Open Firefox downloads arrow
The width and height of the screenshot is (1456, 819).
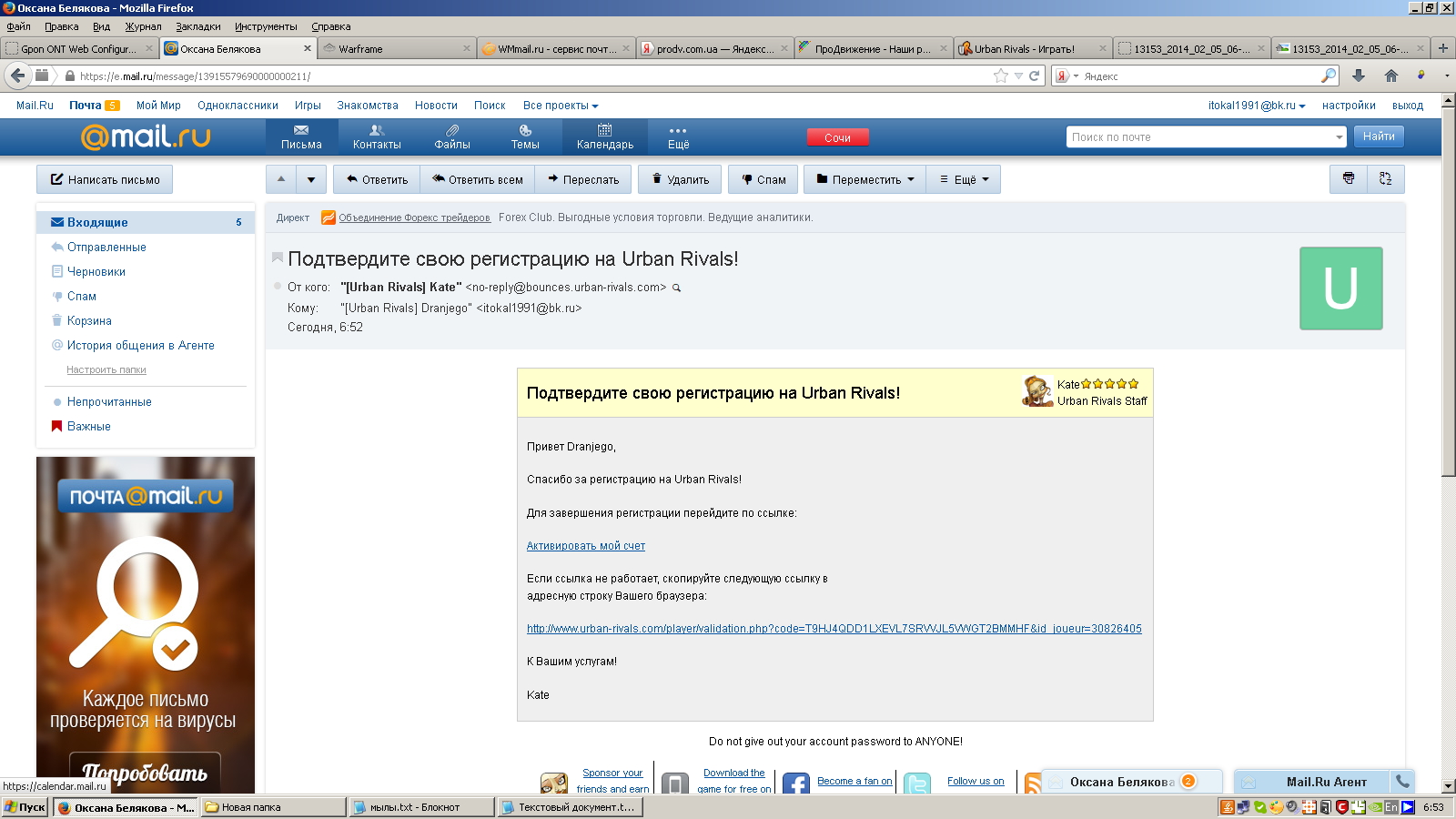pos(1358,76)
